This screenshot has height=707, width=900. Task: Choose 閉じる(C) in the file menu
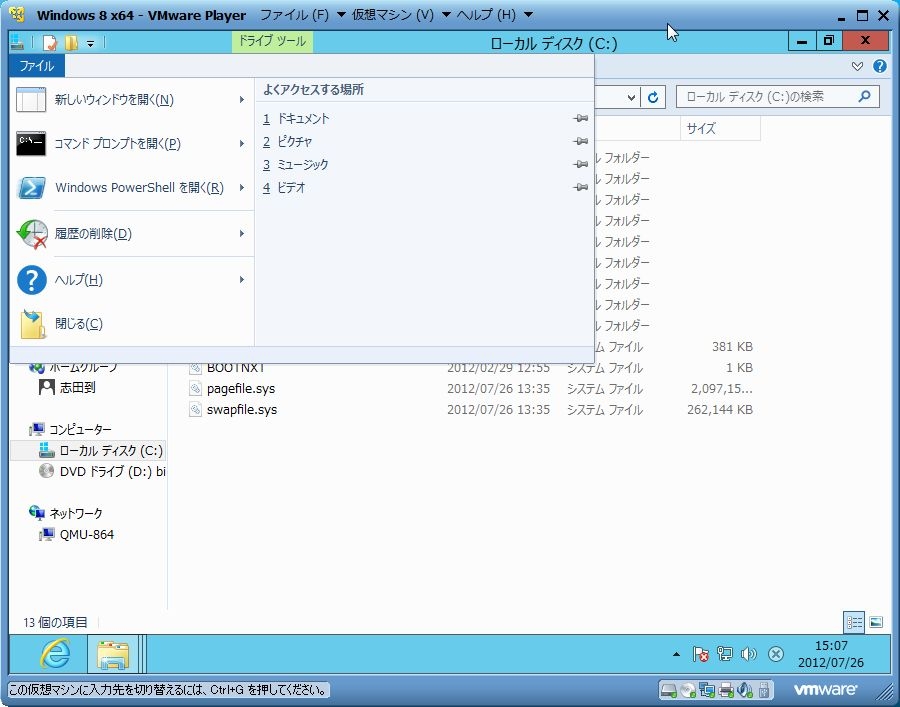131,324
